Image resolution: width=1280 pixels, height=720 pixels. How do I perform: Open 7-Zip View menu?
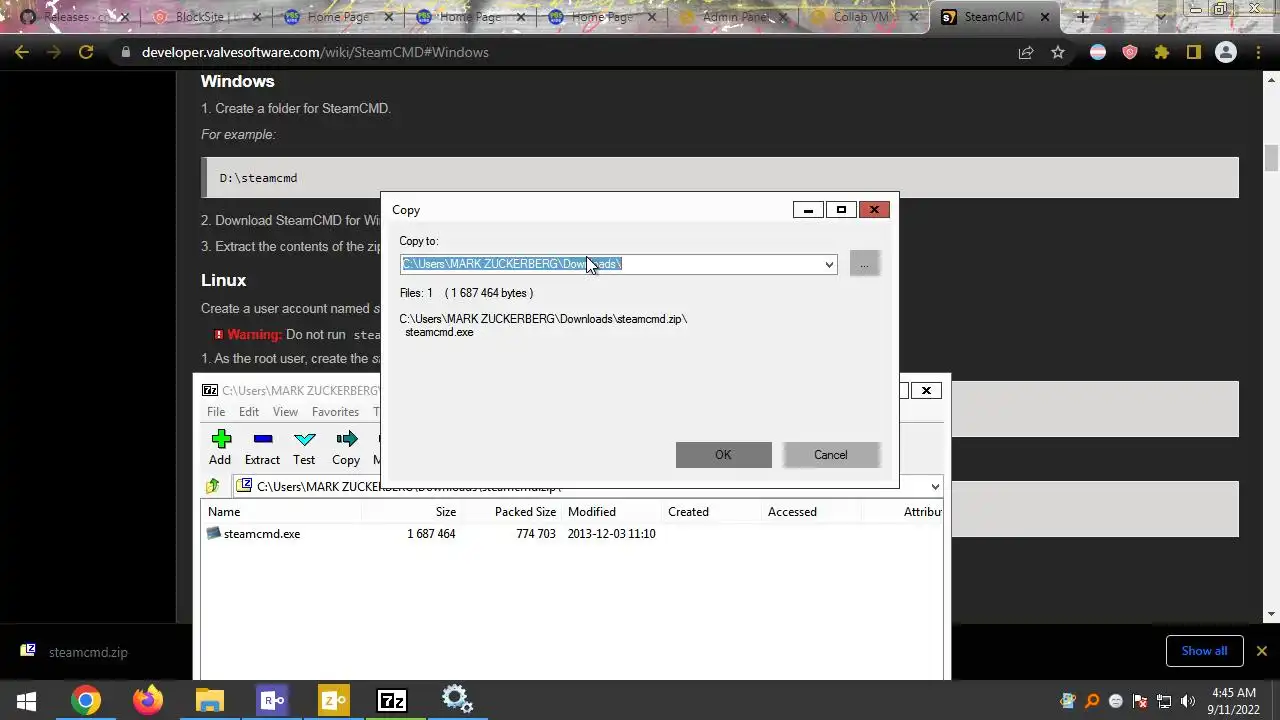click(285, 412)
